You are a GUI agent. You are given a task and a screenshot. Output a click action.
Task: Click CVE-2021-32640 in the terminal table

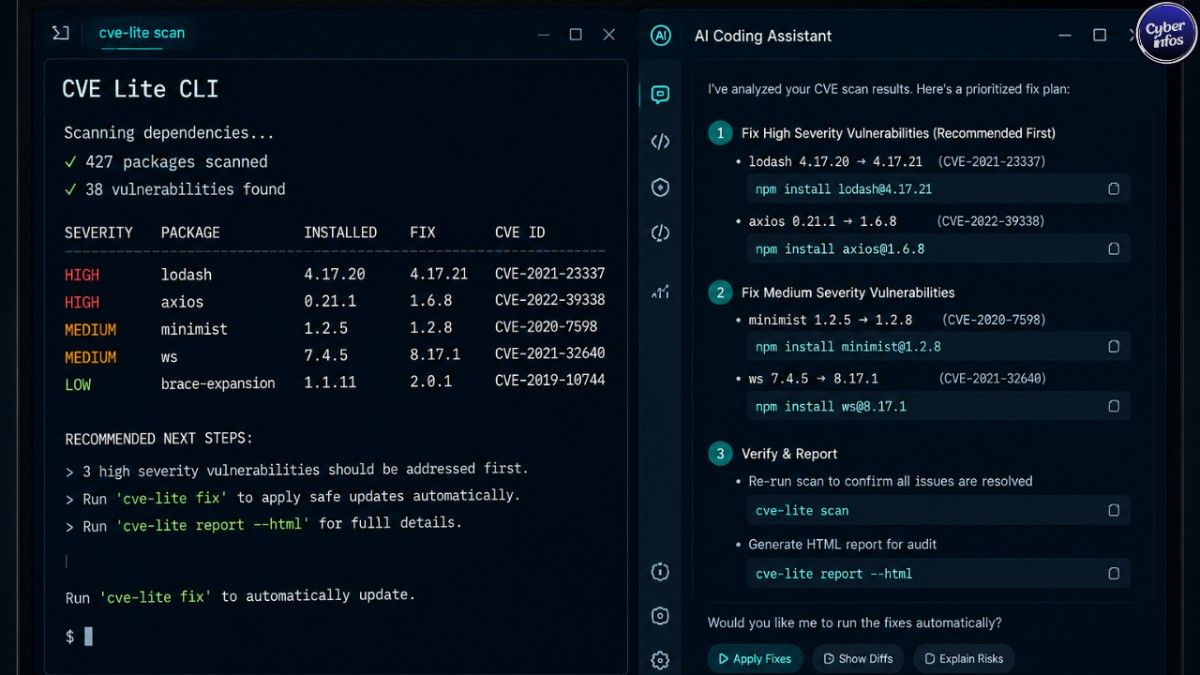[x=550, y=353]
